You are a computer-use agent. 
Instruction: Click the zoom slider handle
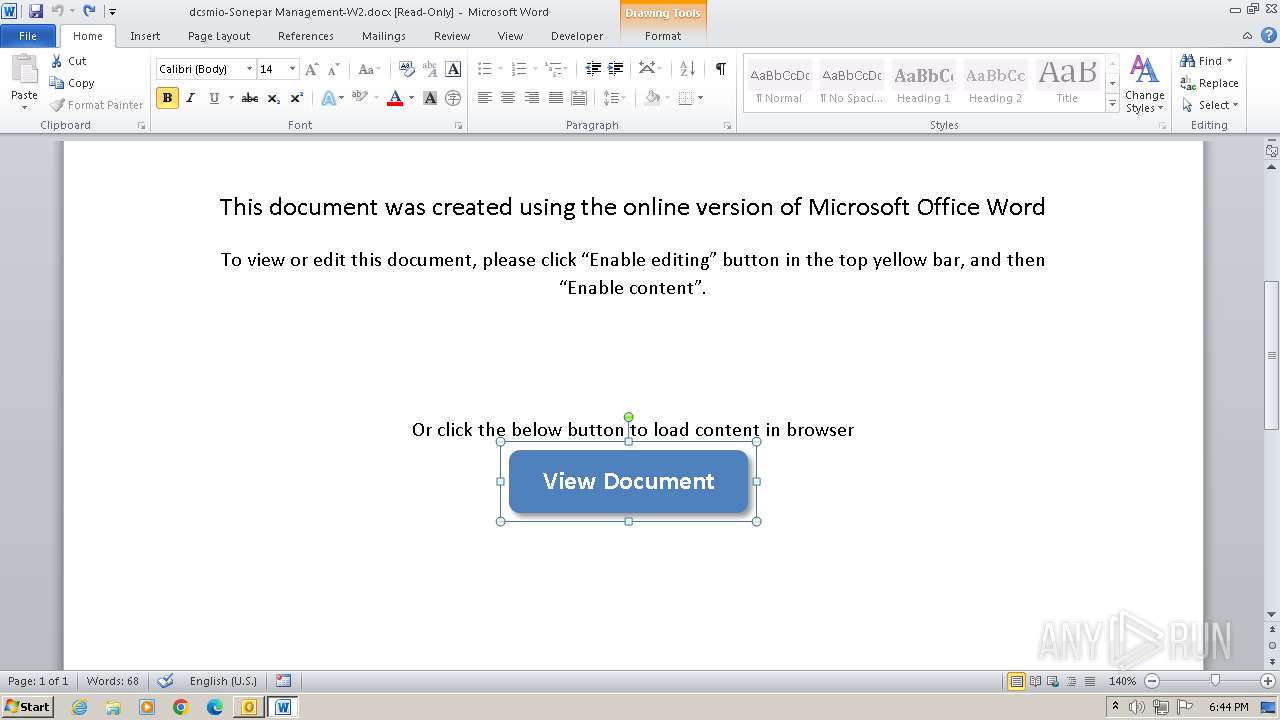coord(1215,681)
